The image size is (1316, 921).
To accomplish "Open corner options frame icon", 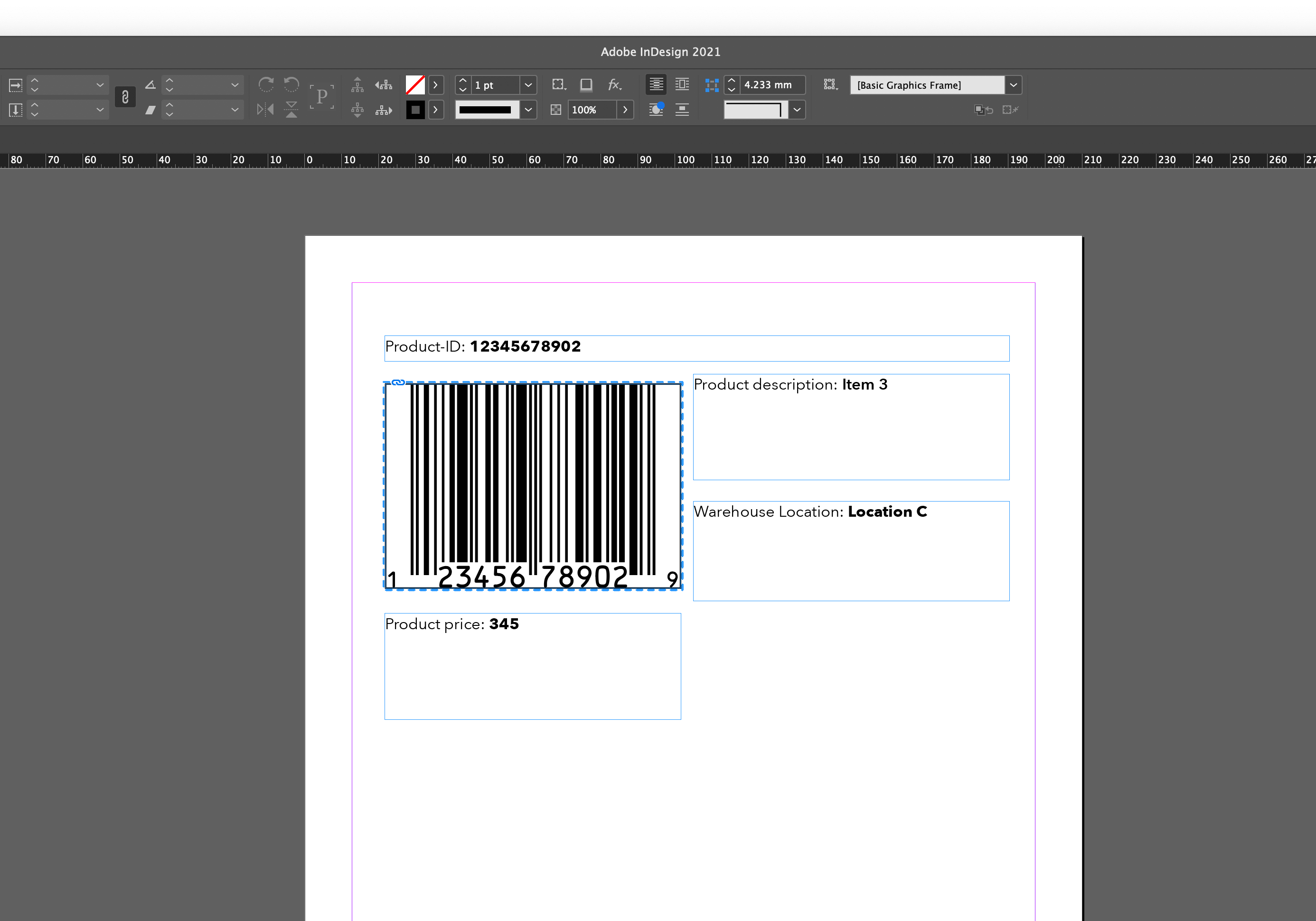I will 559,85.
